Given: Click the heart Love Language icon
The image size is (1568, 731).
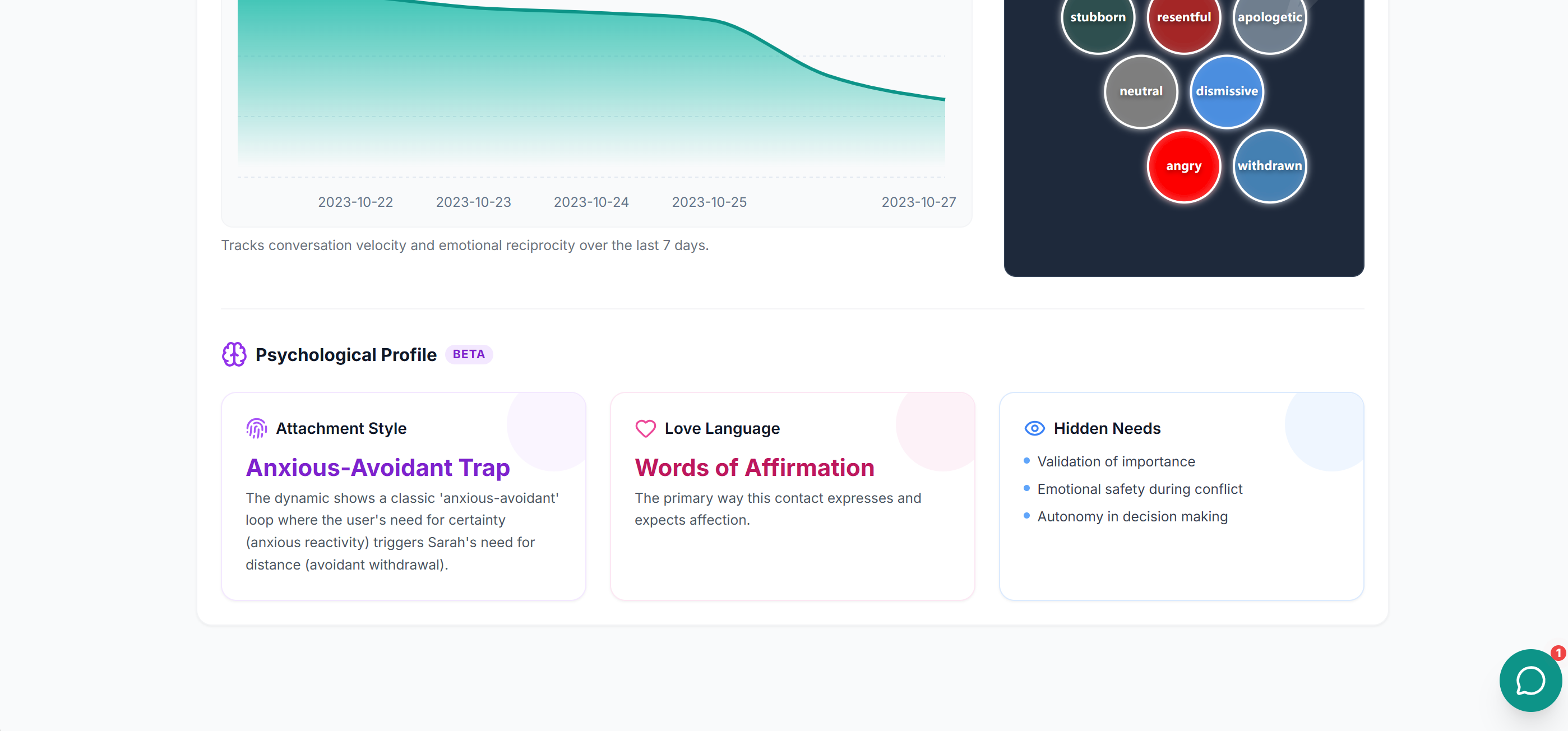Looking at the screenshot, I should [x=645, y=428].
